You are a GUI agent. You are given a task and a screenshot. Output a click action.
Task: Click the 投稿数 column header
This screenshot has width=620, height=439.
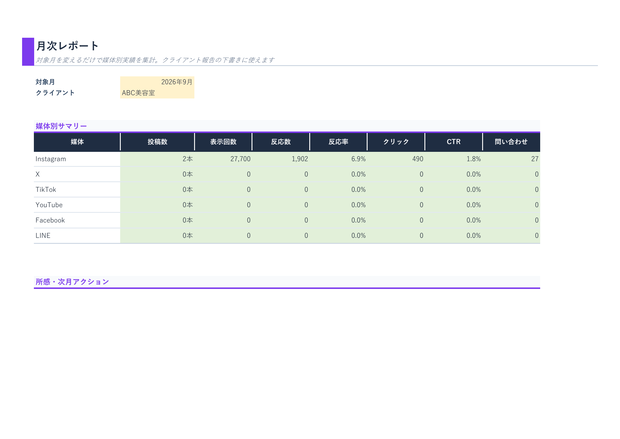click(x=157, y=142)
